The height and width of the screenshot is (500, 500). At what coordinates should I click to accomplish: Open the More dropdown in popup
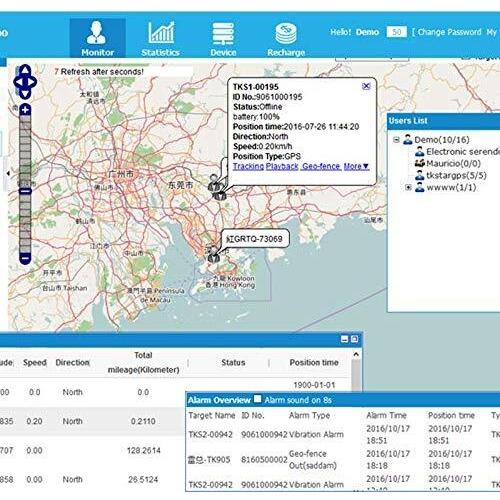(356, 166)
